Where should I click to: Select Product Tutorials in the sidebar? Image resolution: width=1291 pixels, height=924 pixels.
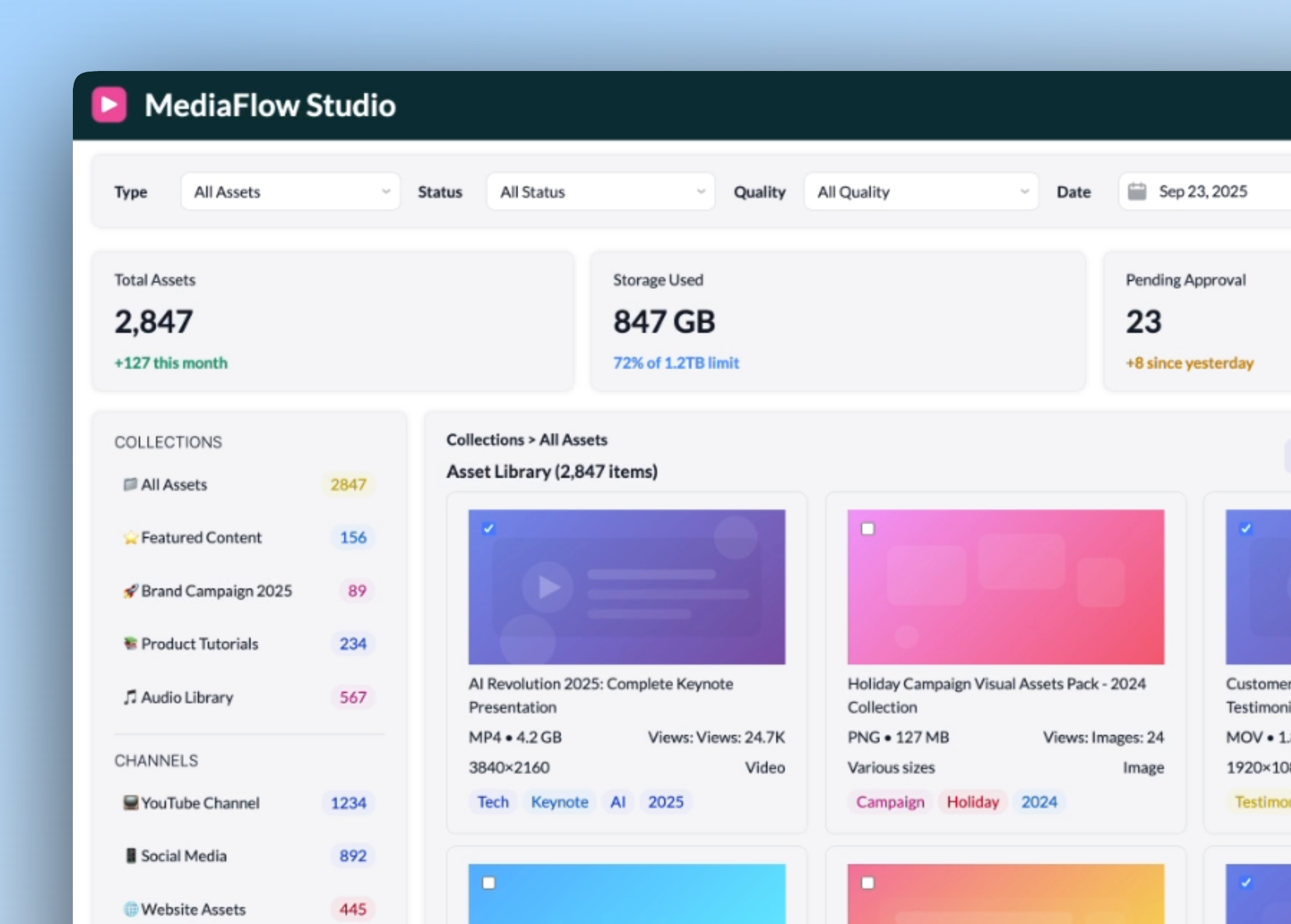coord(199,644)
